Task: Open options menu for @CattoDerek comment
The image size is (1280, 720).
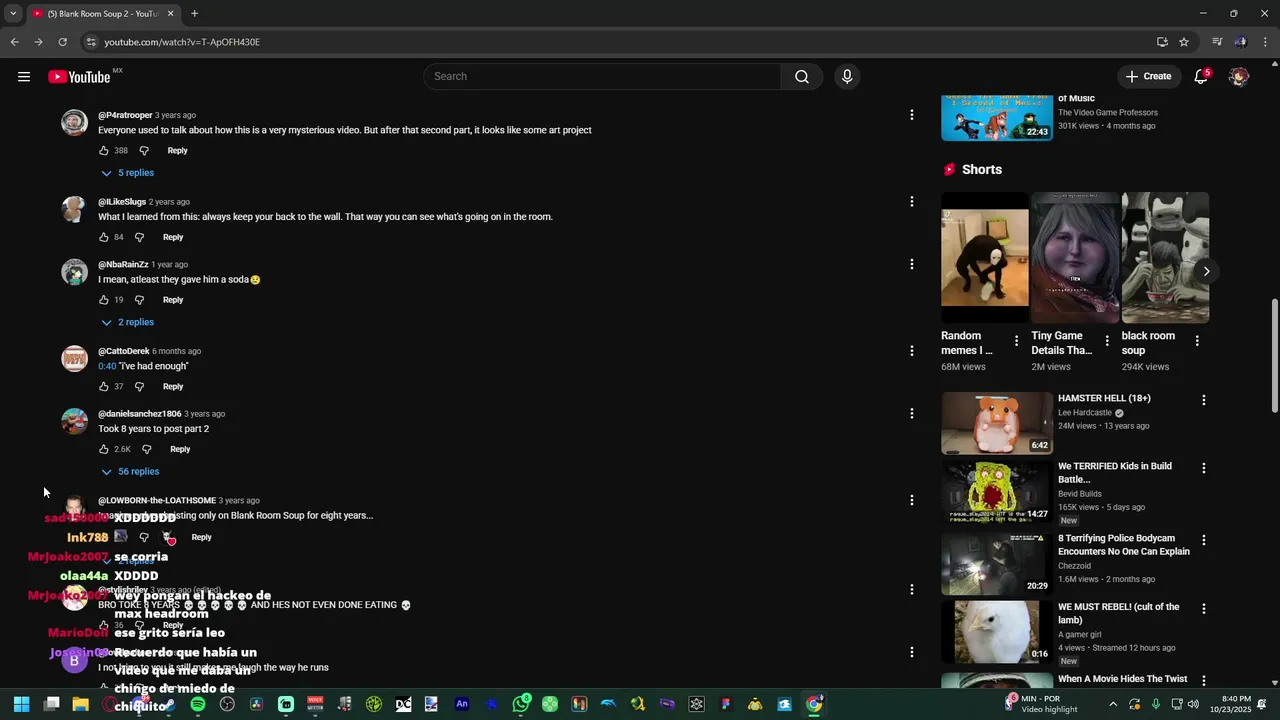Action: pos(911,351)
